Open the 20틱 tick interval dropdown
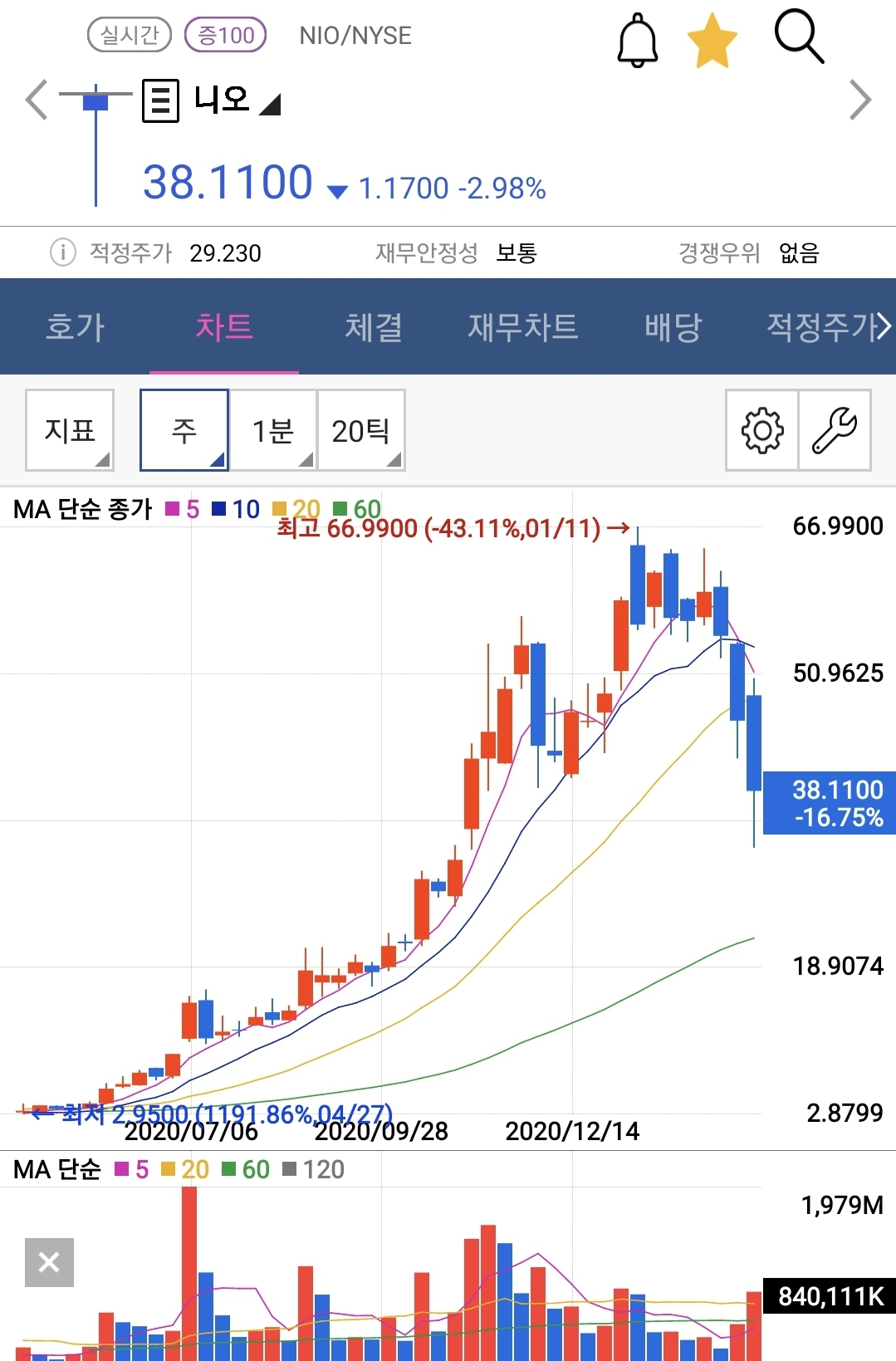896x1361 pixels. tap(361, 430)
